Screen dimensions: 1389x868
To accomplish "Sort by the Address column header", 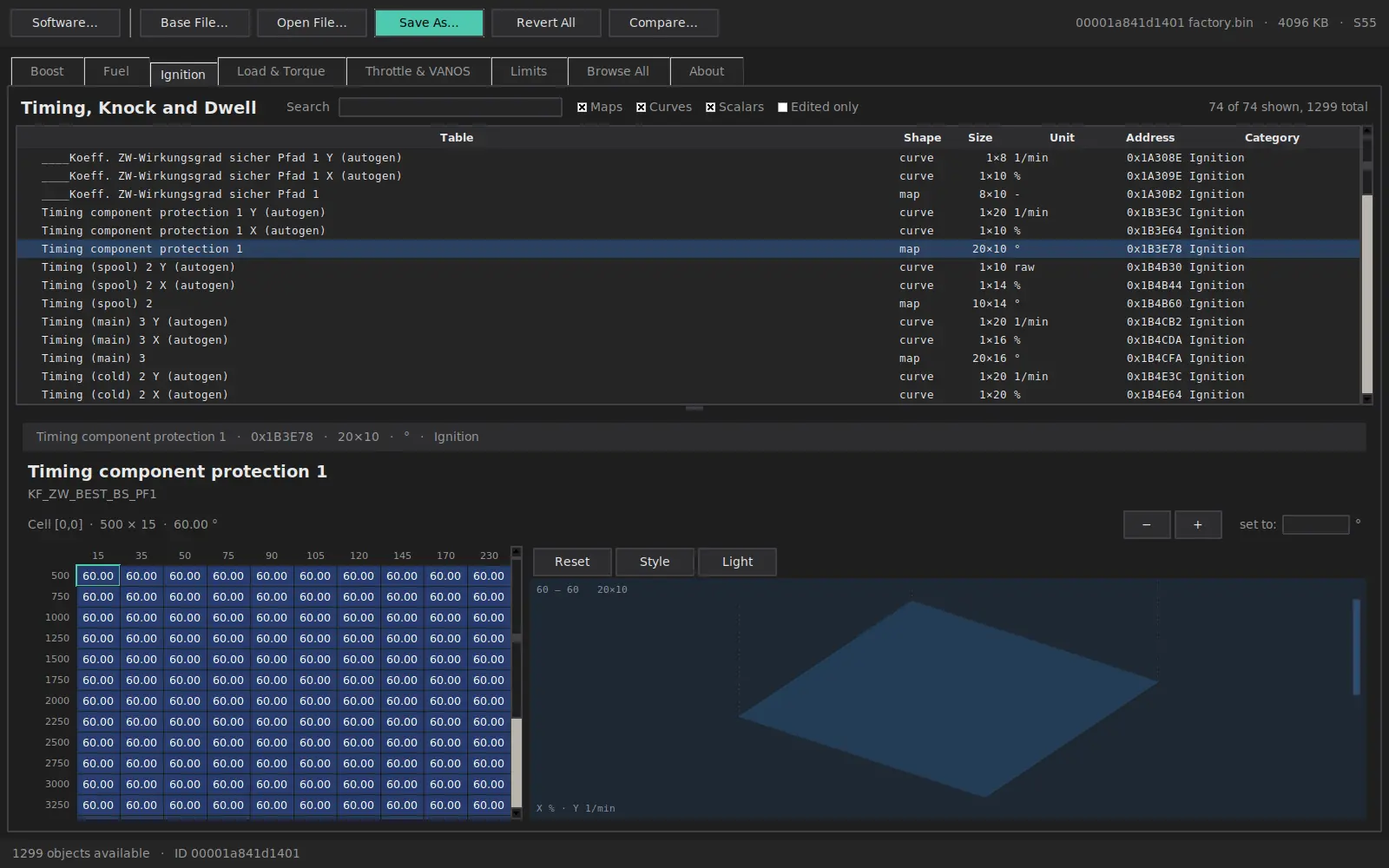I will (x=1150, y=137).
